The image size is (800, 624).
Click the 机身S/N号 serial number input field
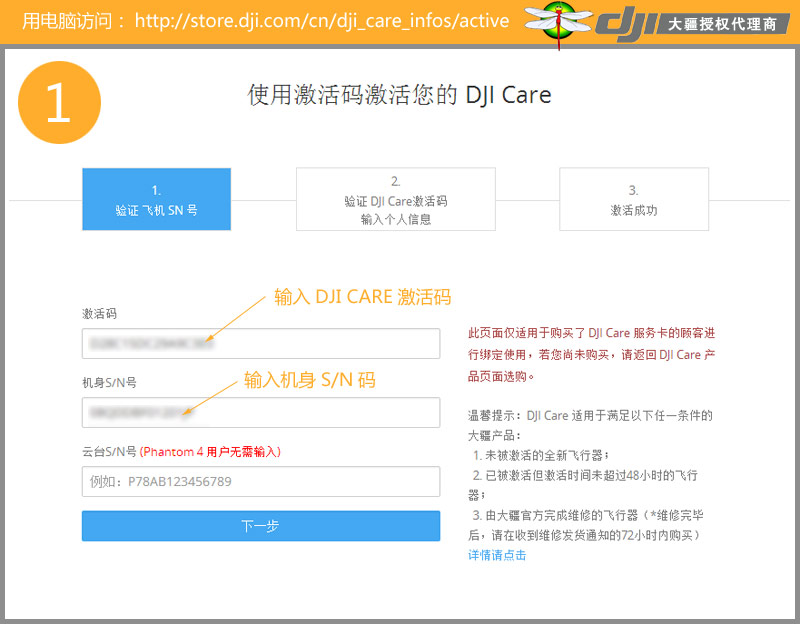point(261,412)
